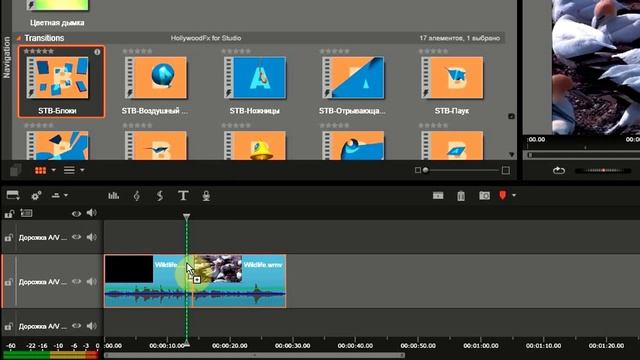Select the STB-Паук transition
The image size is (640, 360).
coord(452,78)
